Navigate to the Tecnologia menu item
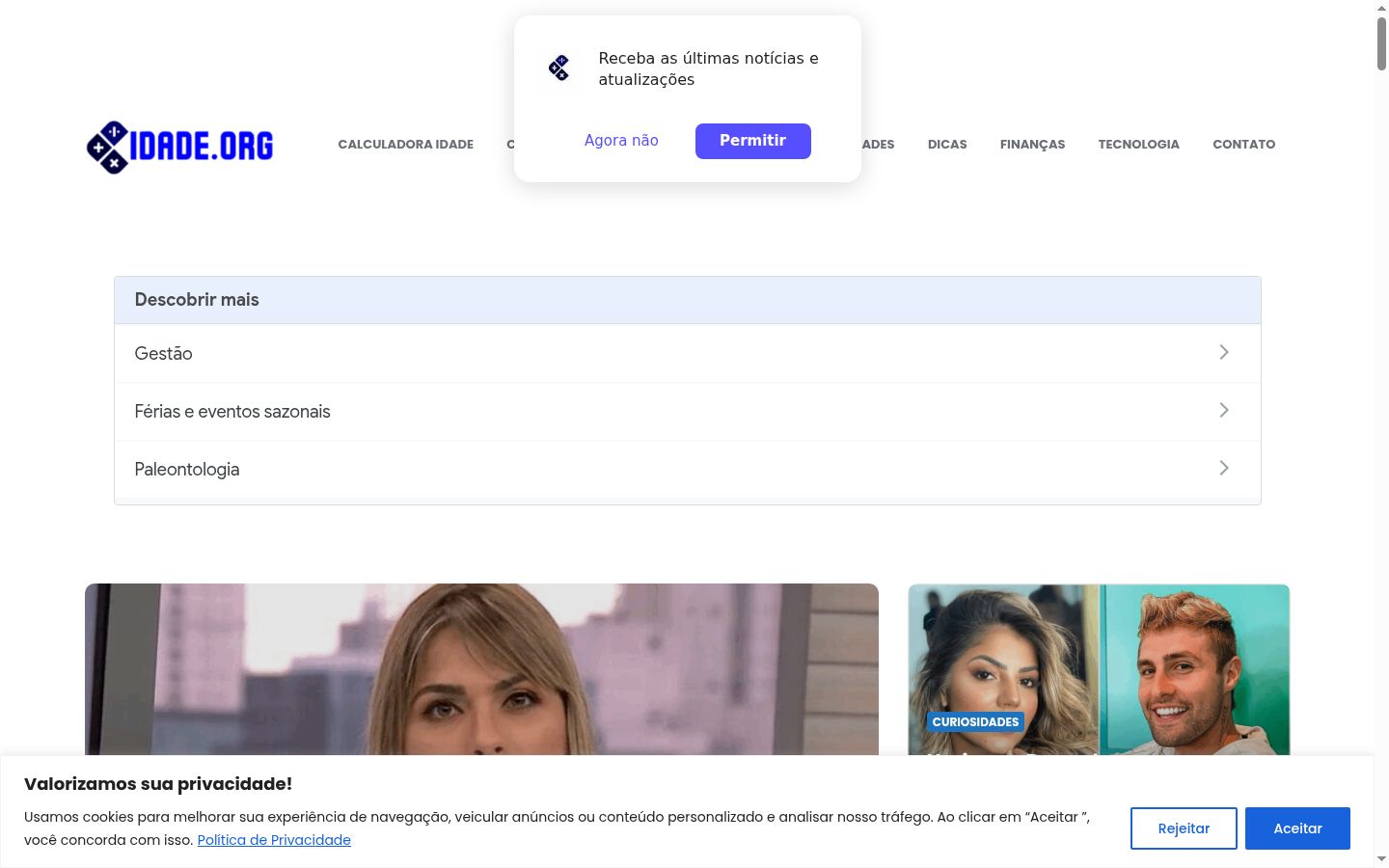1389x868 pixels. tap(1138, 144)
